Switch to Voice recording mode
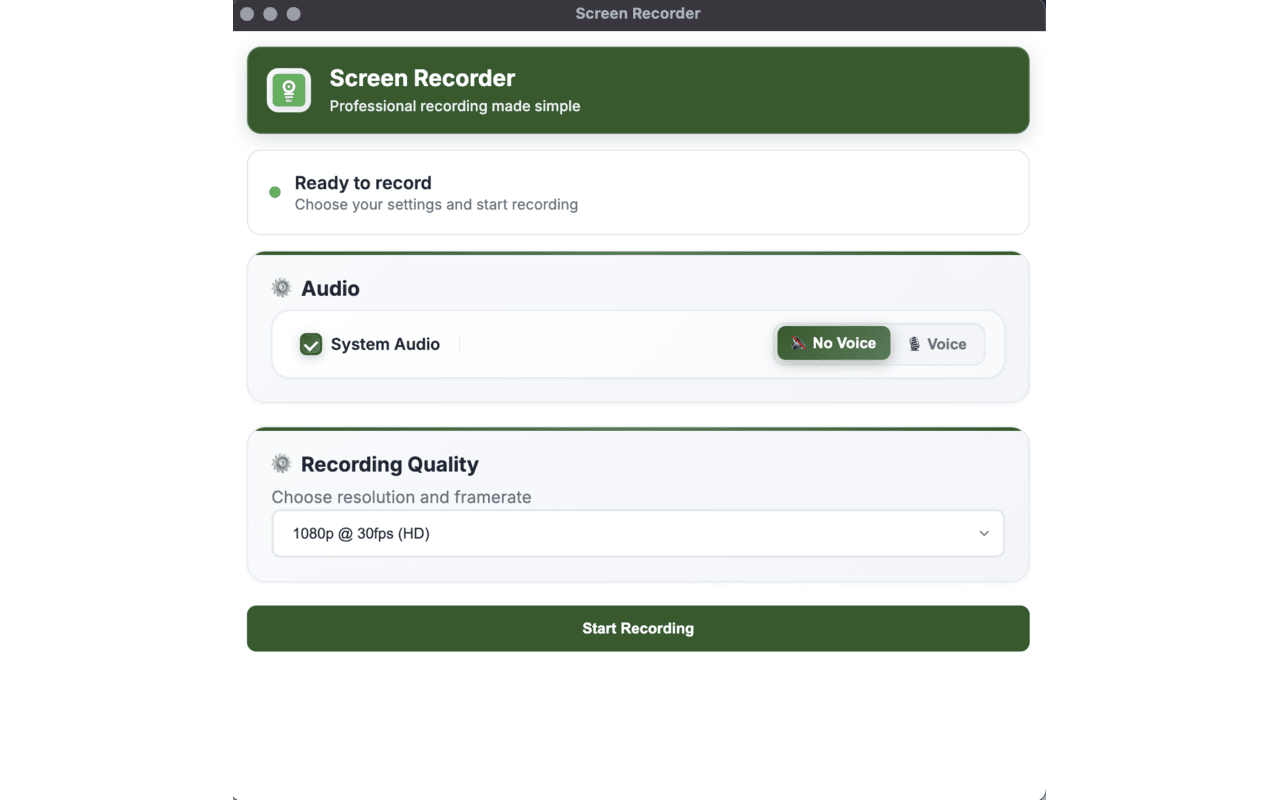This screenshot has width=1280, height=800. pos(938,343)
